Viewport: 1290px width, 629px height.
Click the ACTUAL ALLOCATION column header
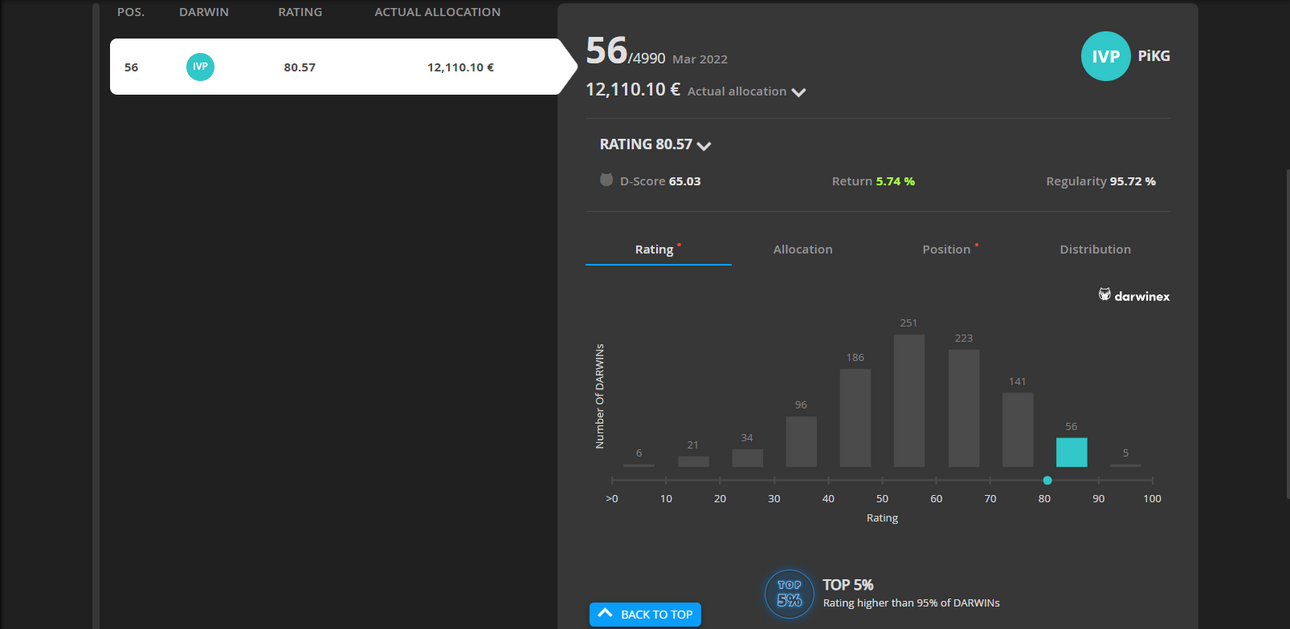point(437,12)
